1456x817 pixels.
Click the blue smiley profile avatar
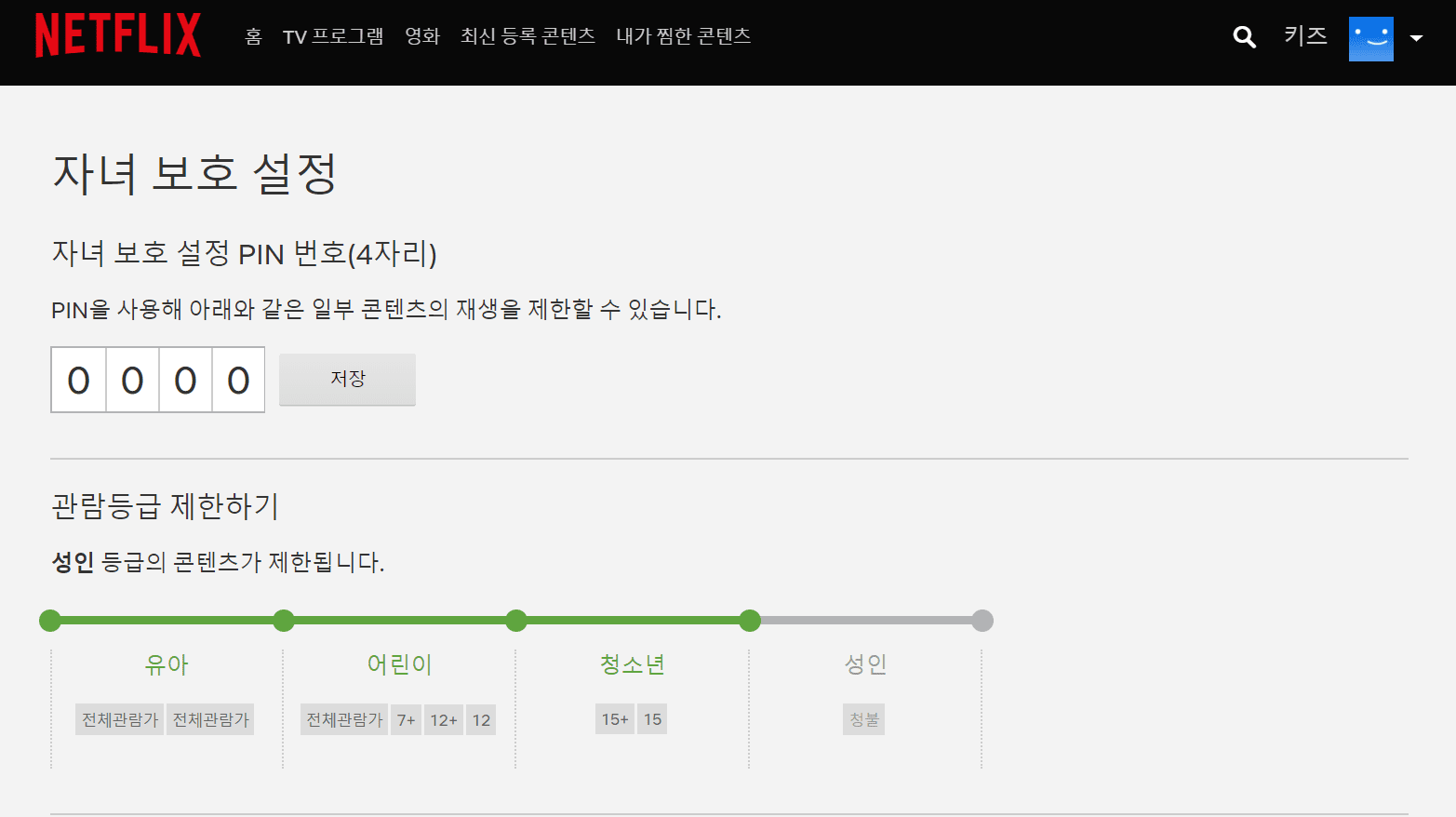(1370, 38)
